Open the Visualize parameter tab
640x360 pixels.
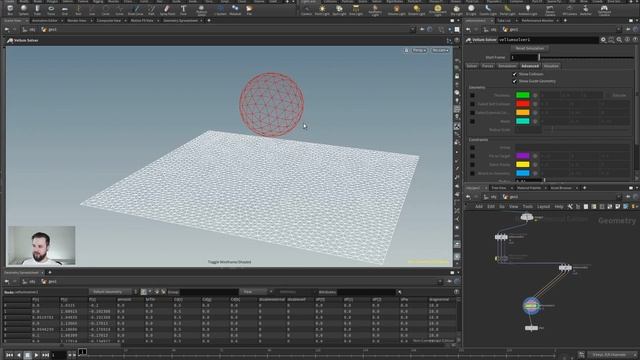click(551, 66)
